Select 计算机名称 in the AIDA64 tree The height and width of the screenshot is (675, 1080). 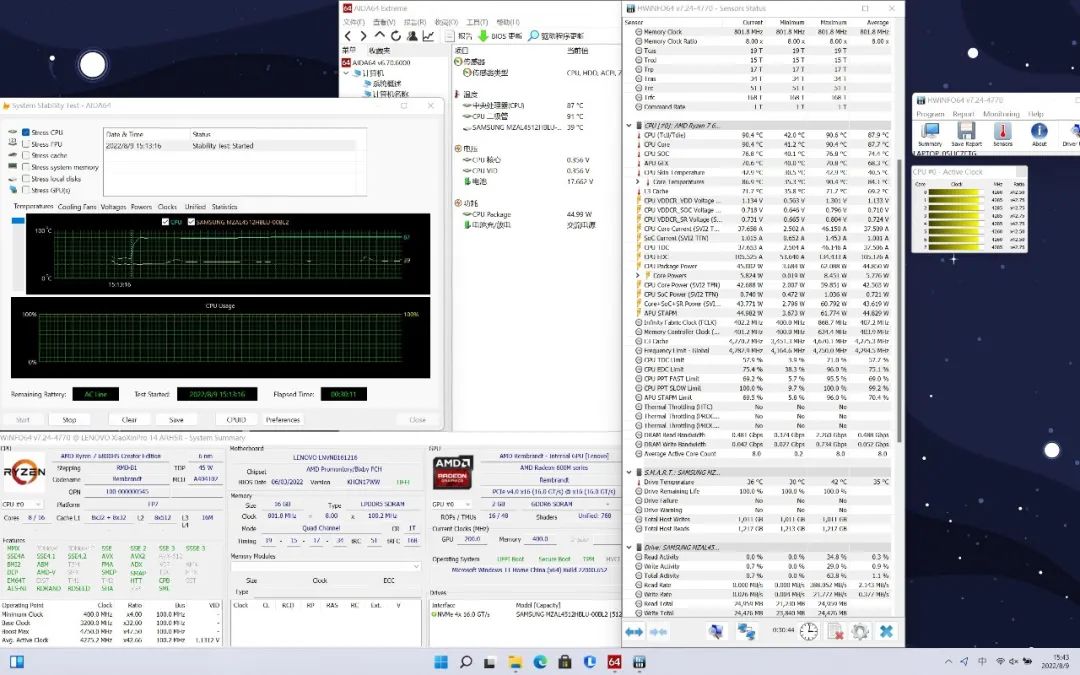point(391,94)
